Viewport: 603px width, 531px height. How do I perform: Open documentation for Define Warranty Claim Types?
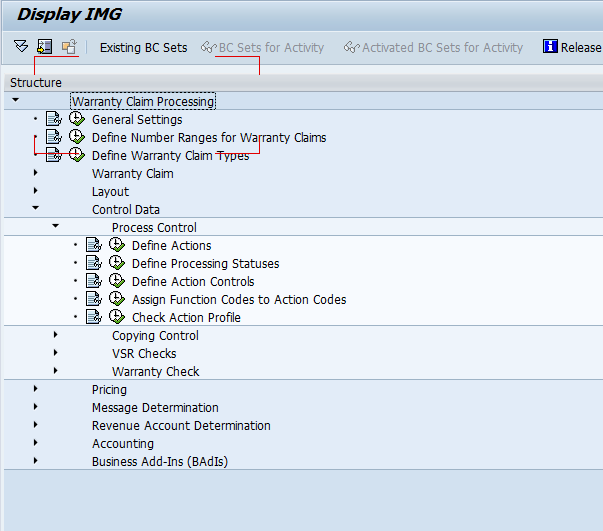(54, 155)
